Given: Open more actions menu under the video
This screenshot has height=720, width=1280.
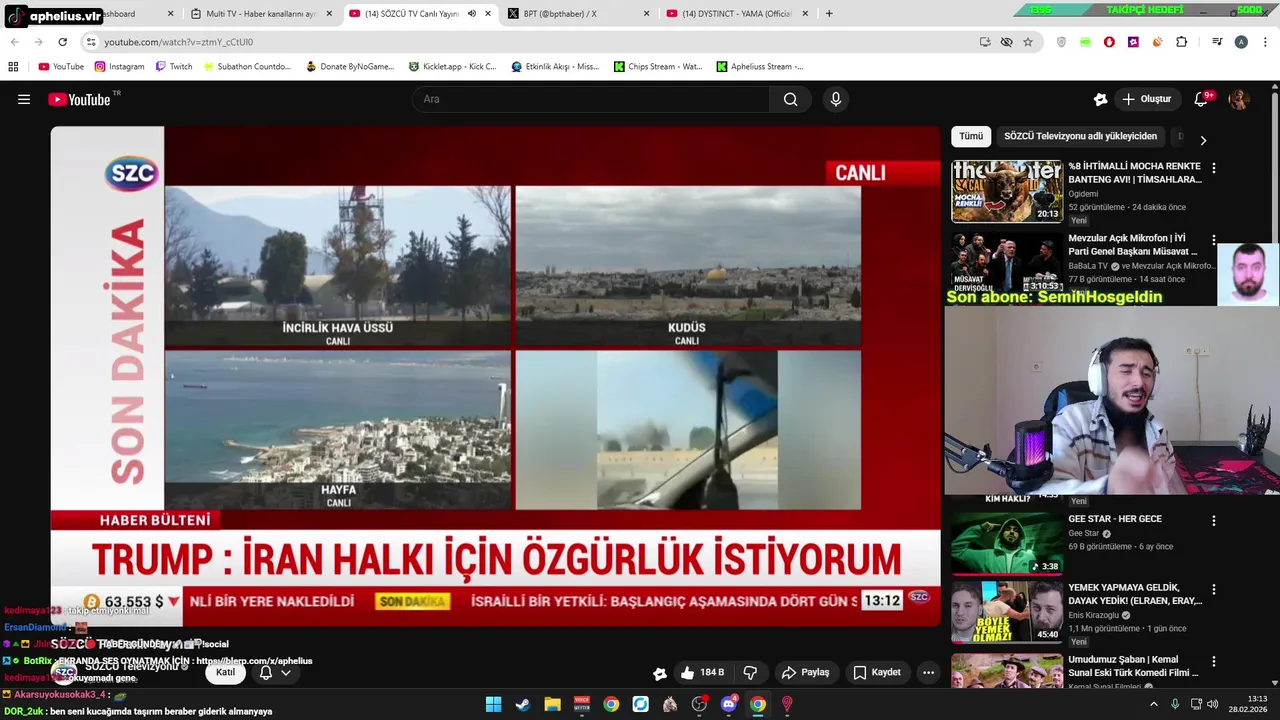Looking at the screenshot, I should (928, 673).
